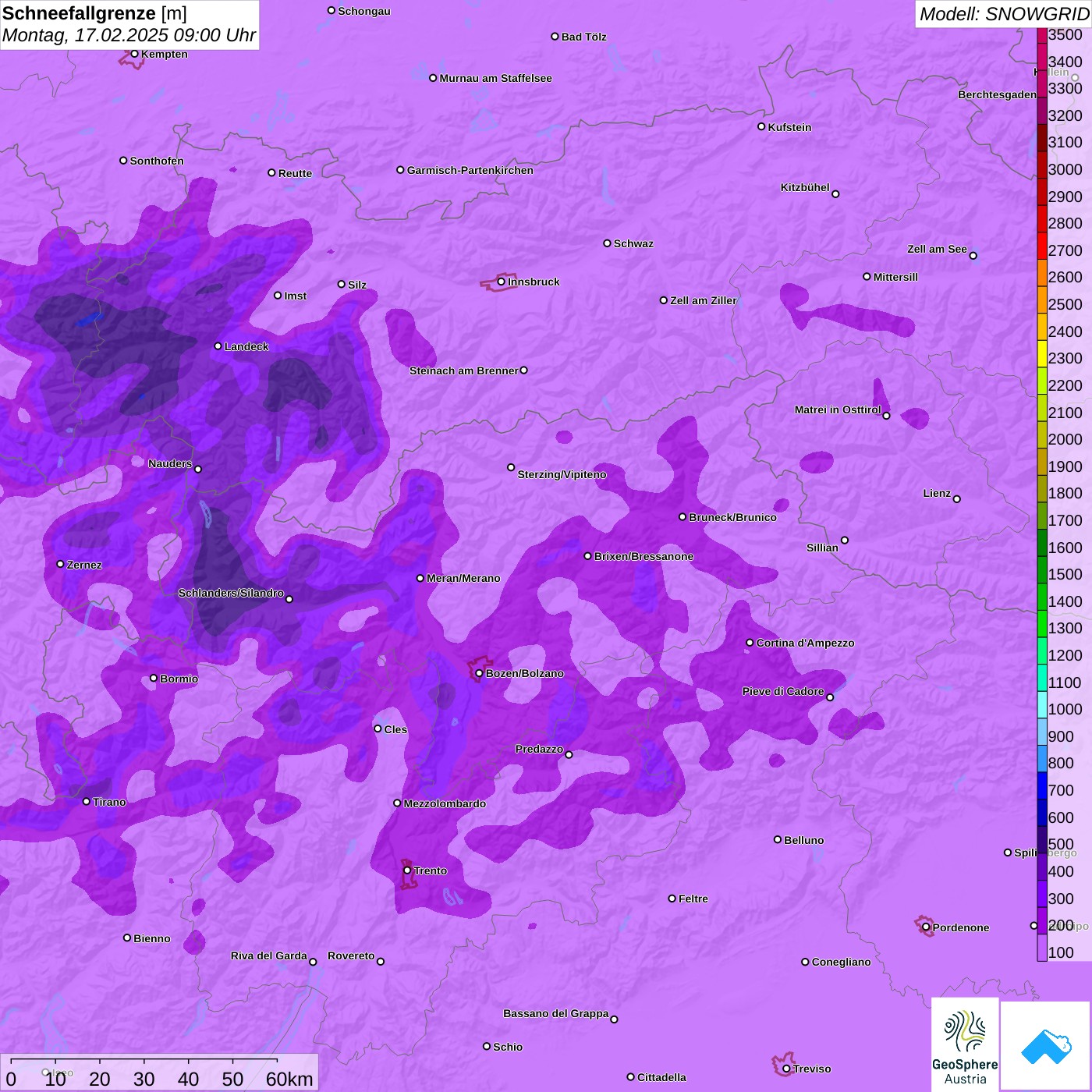Click the "Modell: SNOWGRID" label

pyautogui.click(x=1004, y=14)
